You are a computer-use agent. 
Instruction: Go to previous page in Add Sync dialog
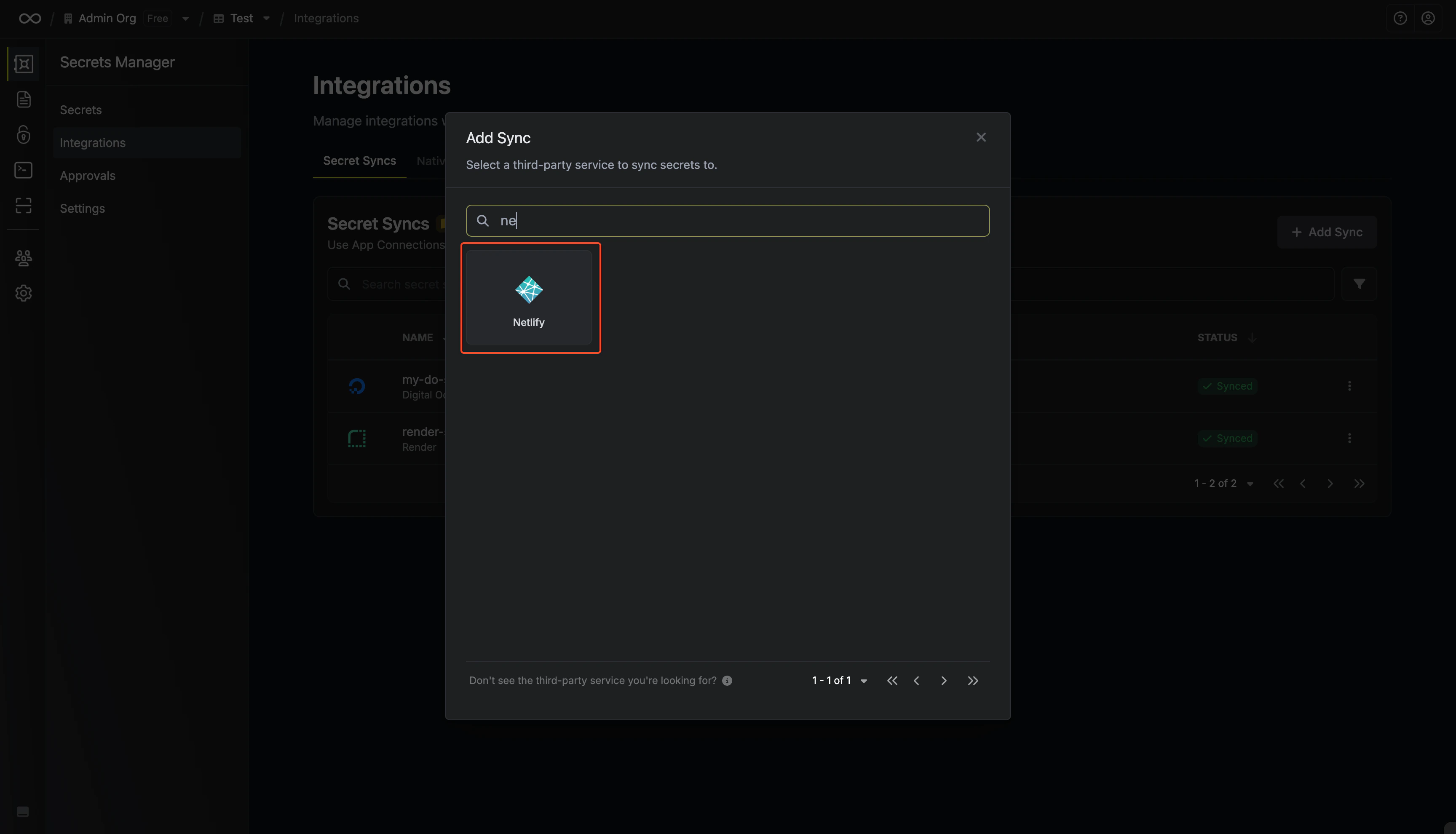point(916,681)
